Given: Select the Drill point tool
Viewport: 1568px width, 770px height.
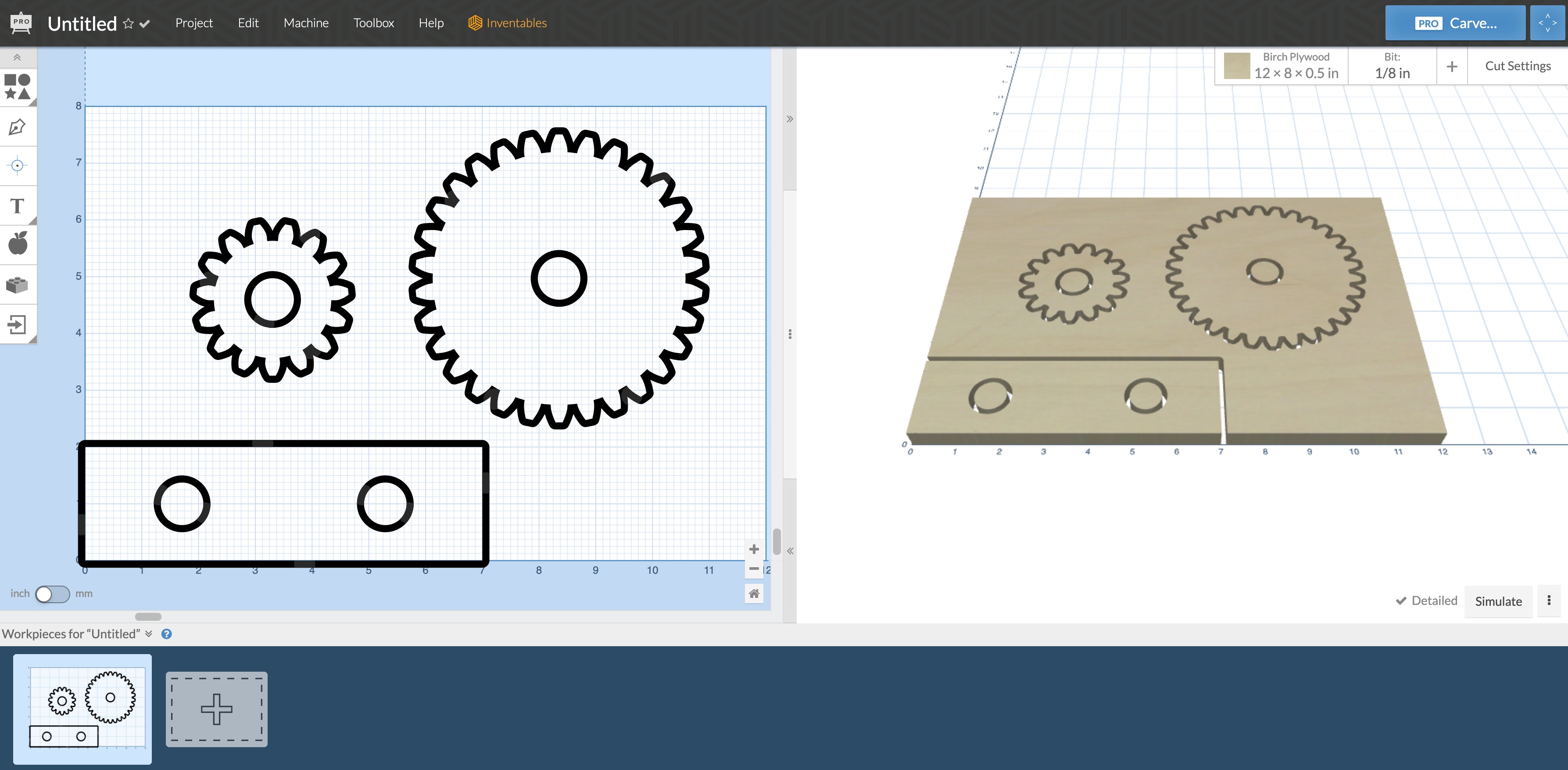Looking at the screenshot, I should pyautogui.click(x=17, y=166).
